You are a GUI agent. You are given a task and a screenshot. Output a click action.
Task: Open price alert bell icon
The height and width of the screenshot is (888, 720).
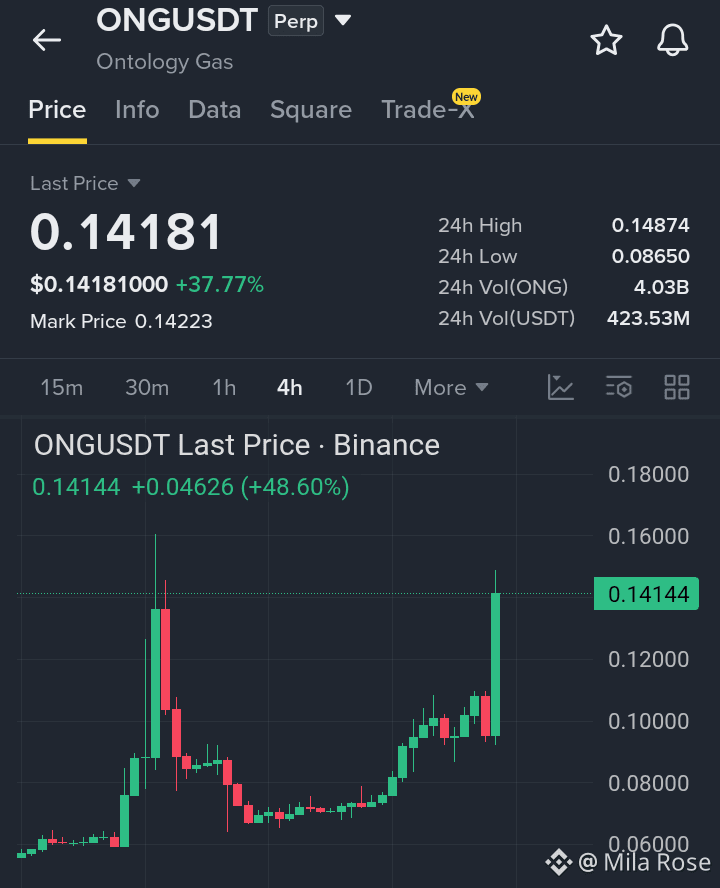[672, 40]
